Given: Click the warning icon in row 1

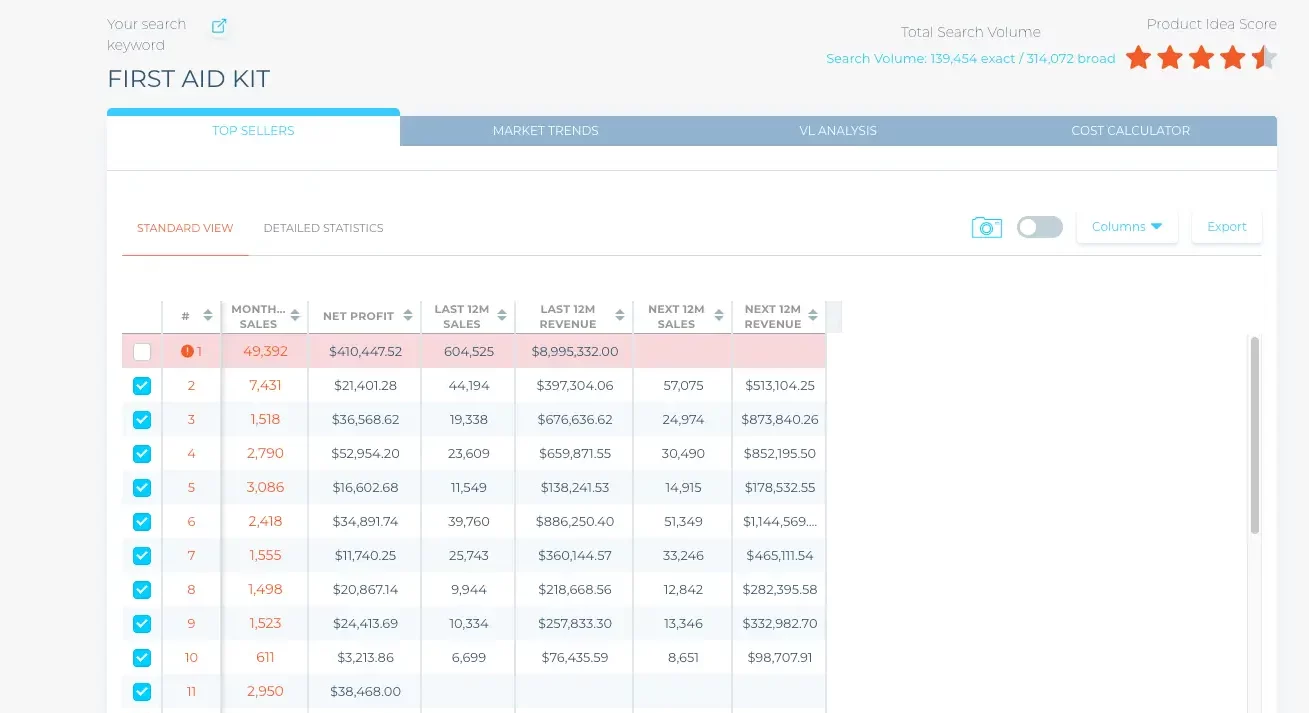Looking at the screenshot, I should pos(187,351).
